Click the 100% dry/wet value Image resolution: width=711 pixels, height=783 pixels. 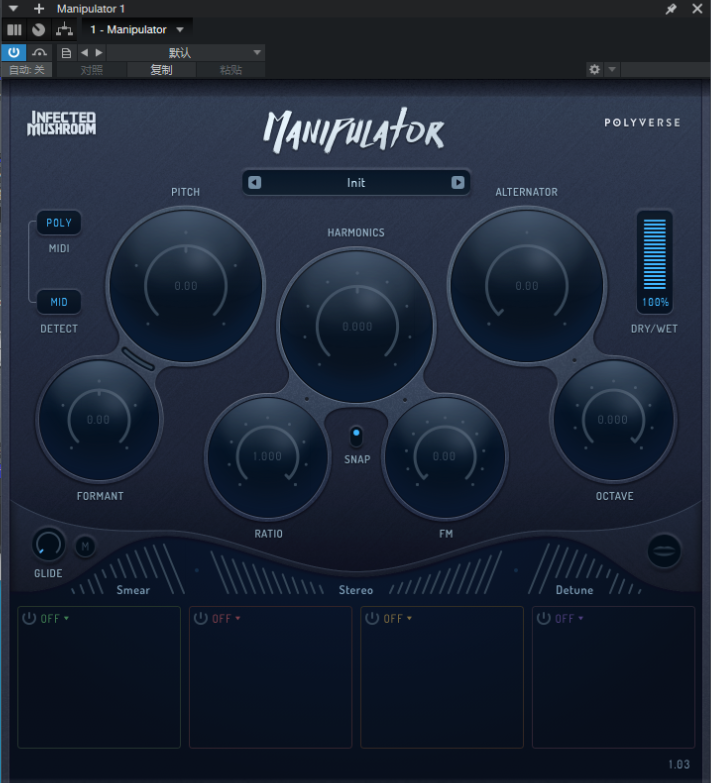point(655,302)
